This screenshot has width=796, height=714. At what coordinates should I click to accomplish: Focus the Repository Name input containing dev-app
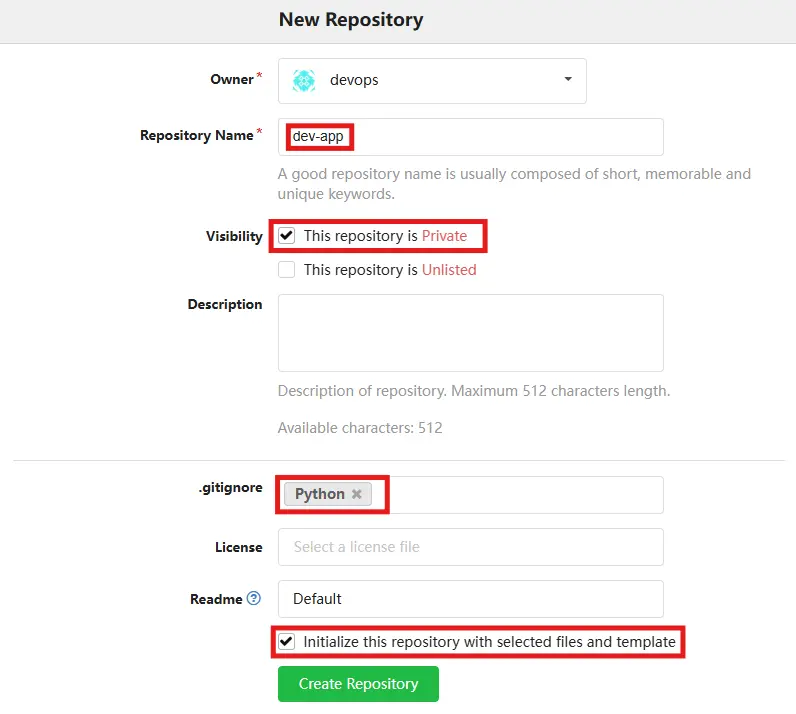pos(470,137)
